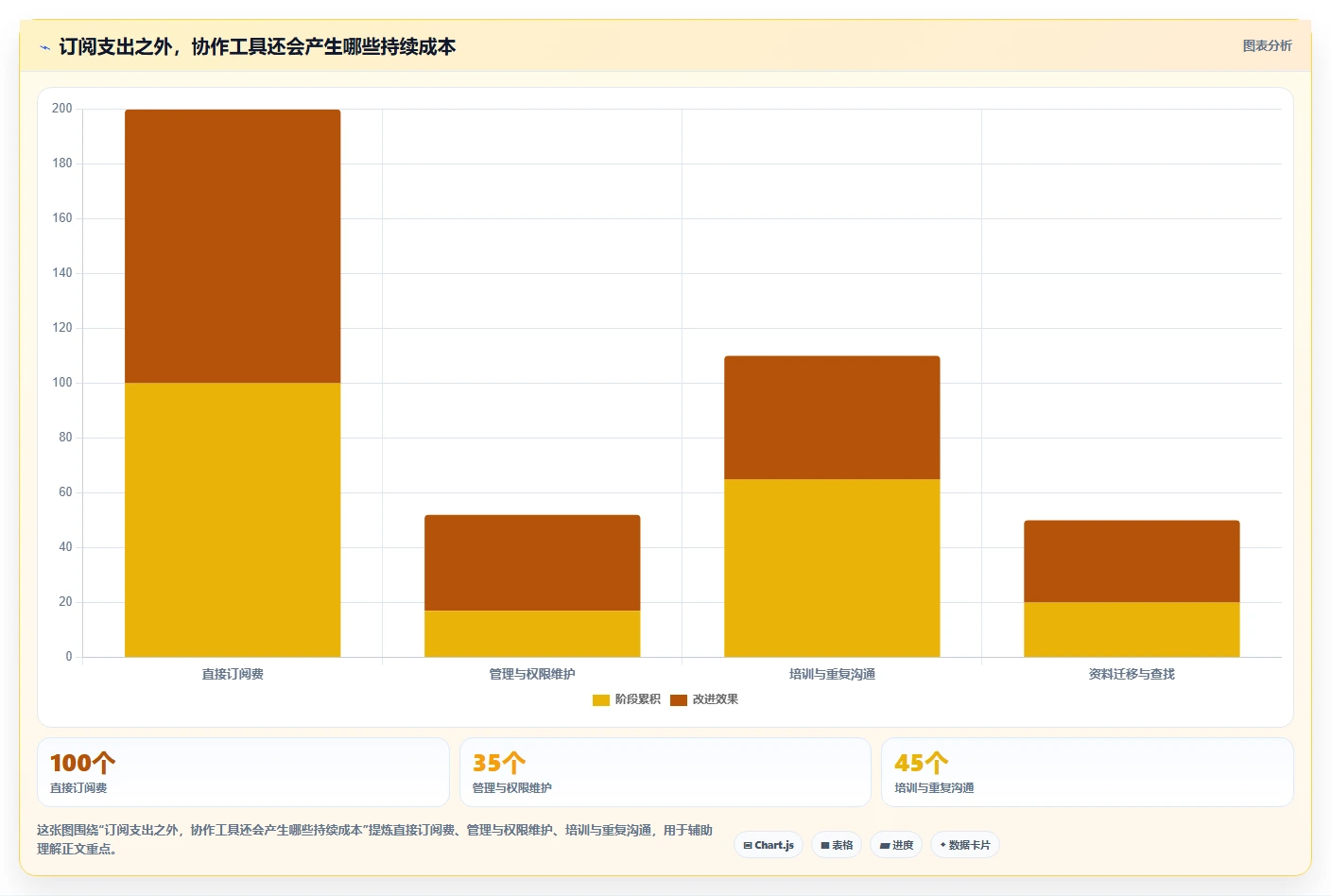1331x896 pixels.
Task: Click the 图表分析 label in the header
Action: 1267,45
